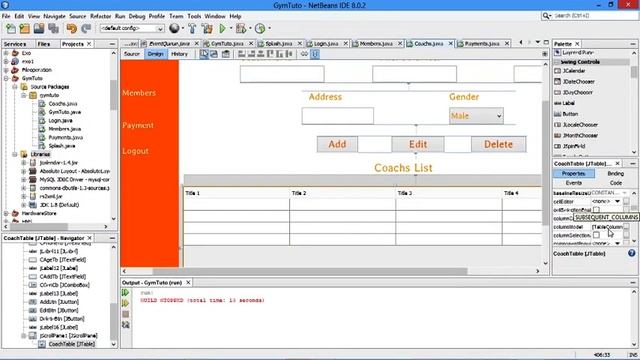Click Logout label in orange sidebar
Viewport: 640px width, 360px height.
point(136,151)
